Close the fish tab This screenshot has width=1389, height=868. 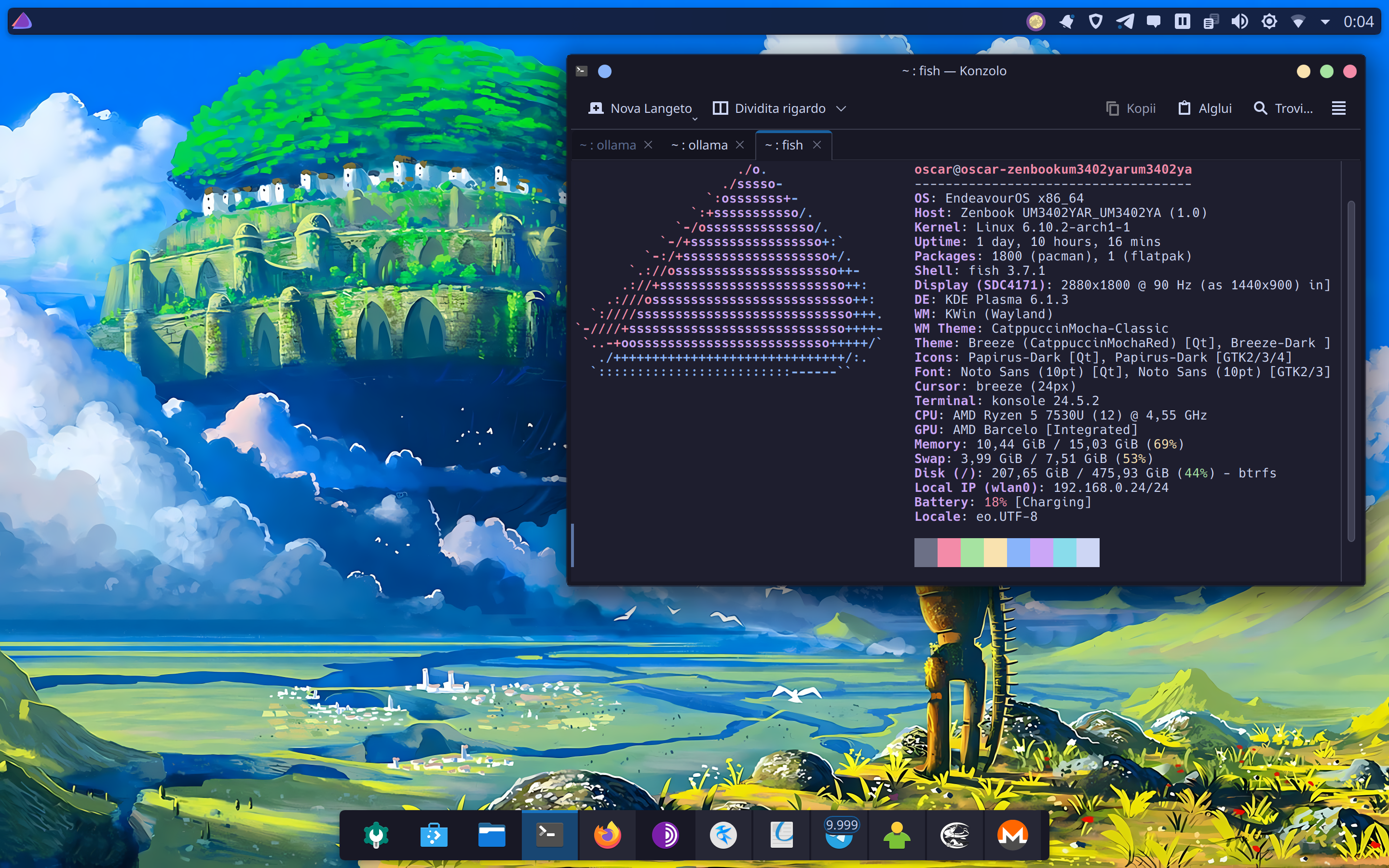[x=817, y=145]
